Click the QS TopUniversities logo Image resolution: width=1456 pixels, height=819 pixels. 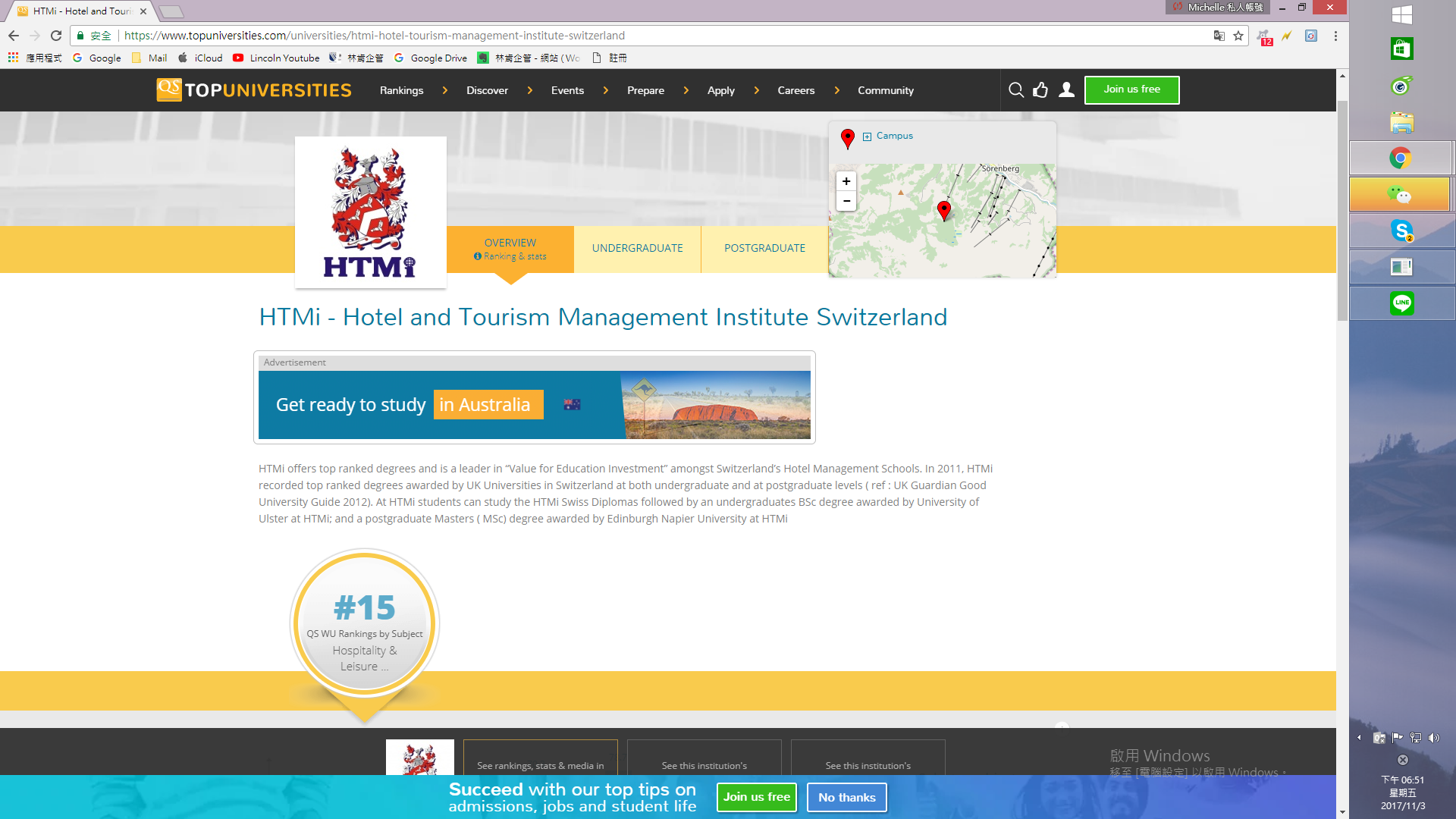point(254,89)
